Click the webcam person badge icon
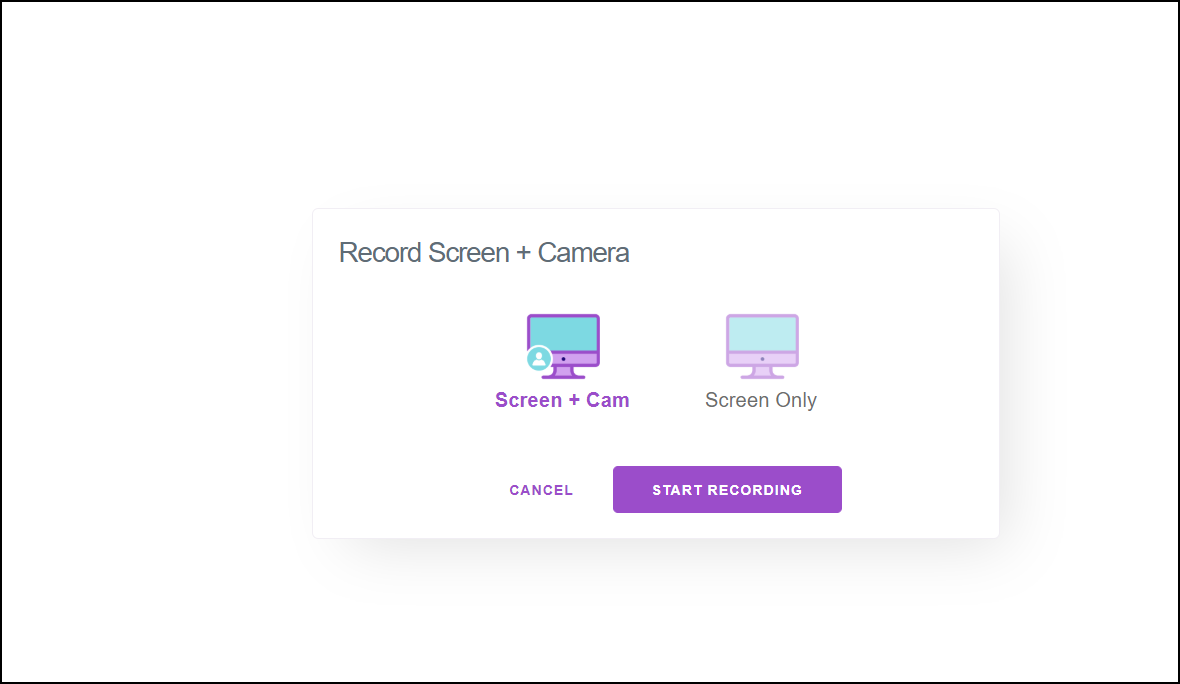This screenshot has height=684, width=1180. click(539, 358)
